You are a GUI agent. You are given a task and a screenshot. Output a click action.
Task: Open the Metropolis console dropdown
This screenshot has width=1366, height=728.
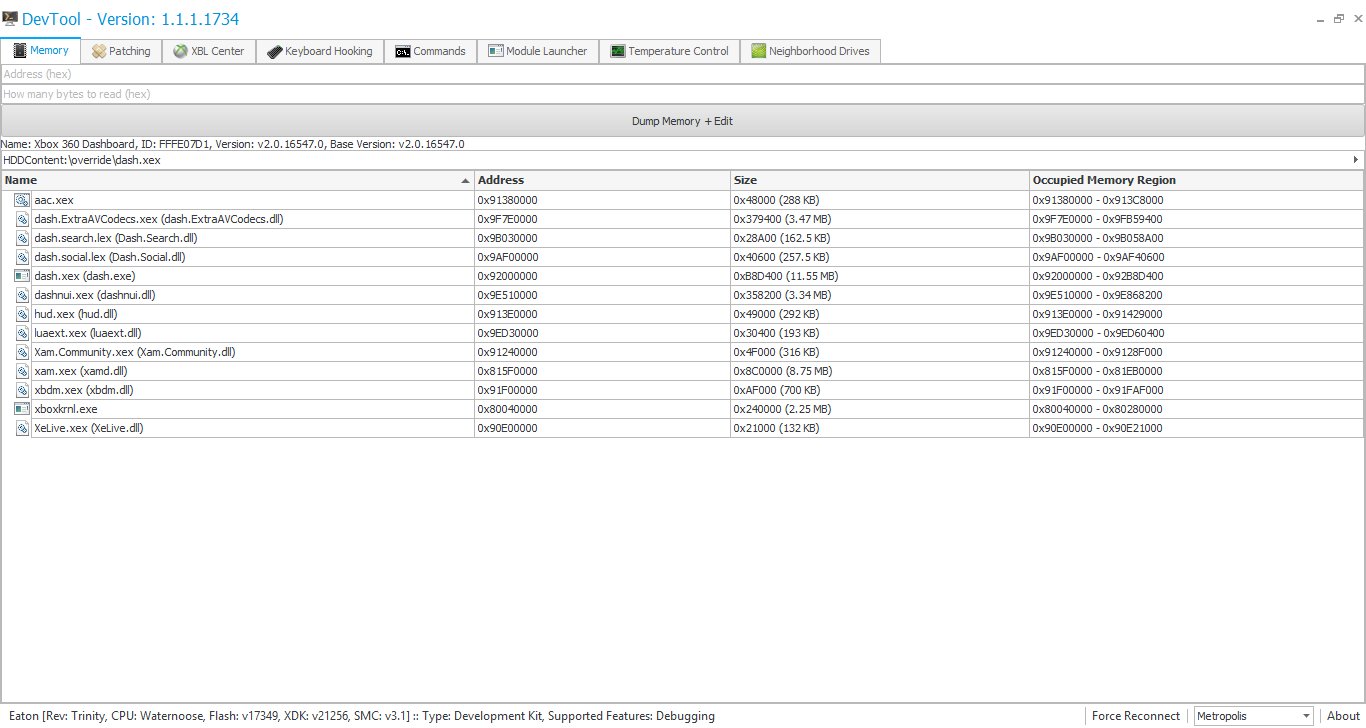[1254, 716]
